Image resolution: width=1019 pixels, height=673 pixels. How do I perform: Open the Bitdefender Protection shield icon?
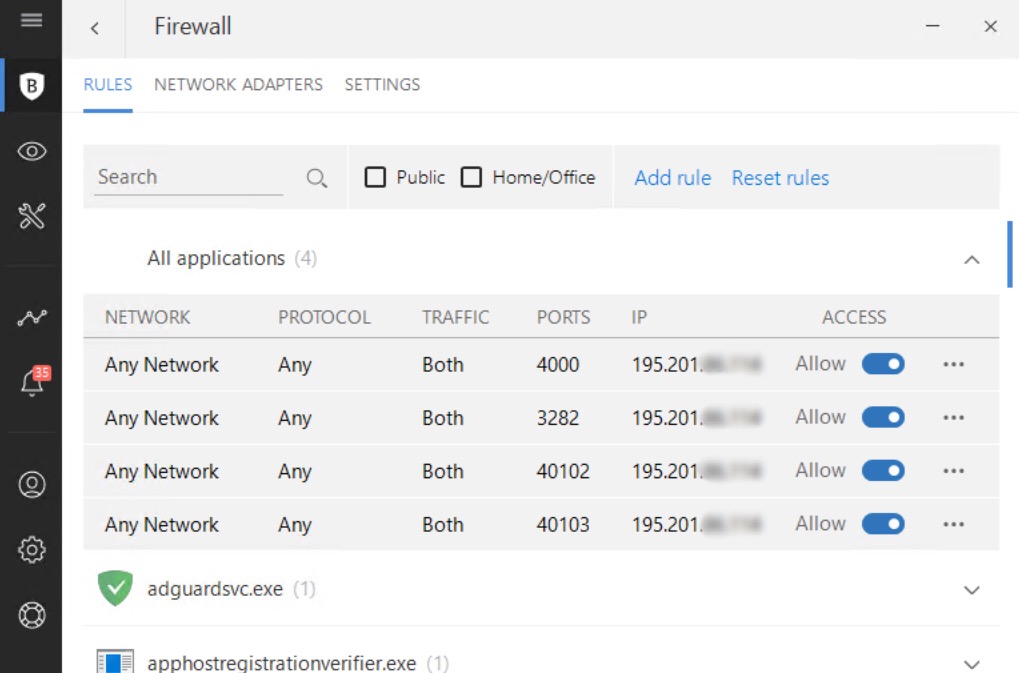click(32, 87)
